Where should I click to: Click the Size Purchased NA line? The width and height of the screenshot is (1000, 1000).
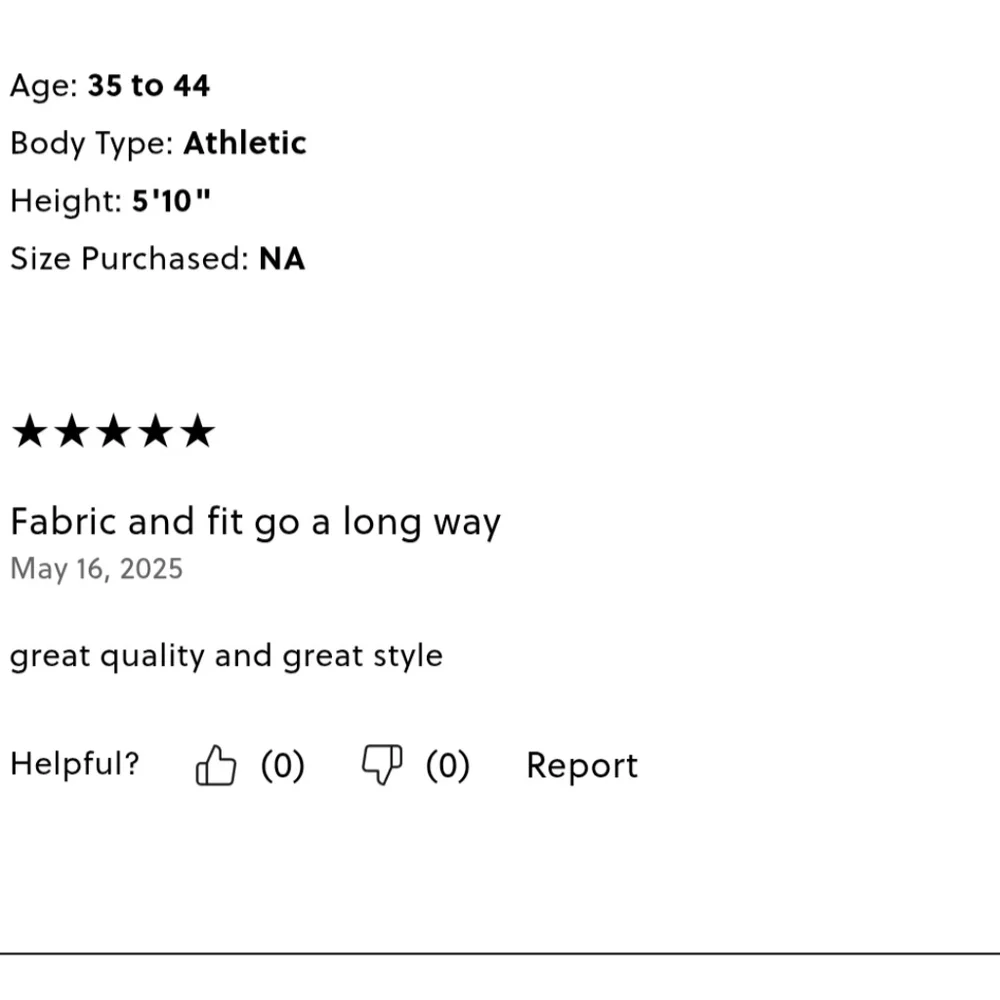[x=158, y=258]
